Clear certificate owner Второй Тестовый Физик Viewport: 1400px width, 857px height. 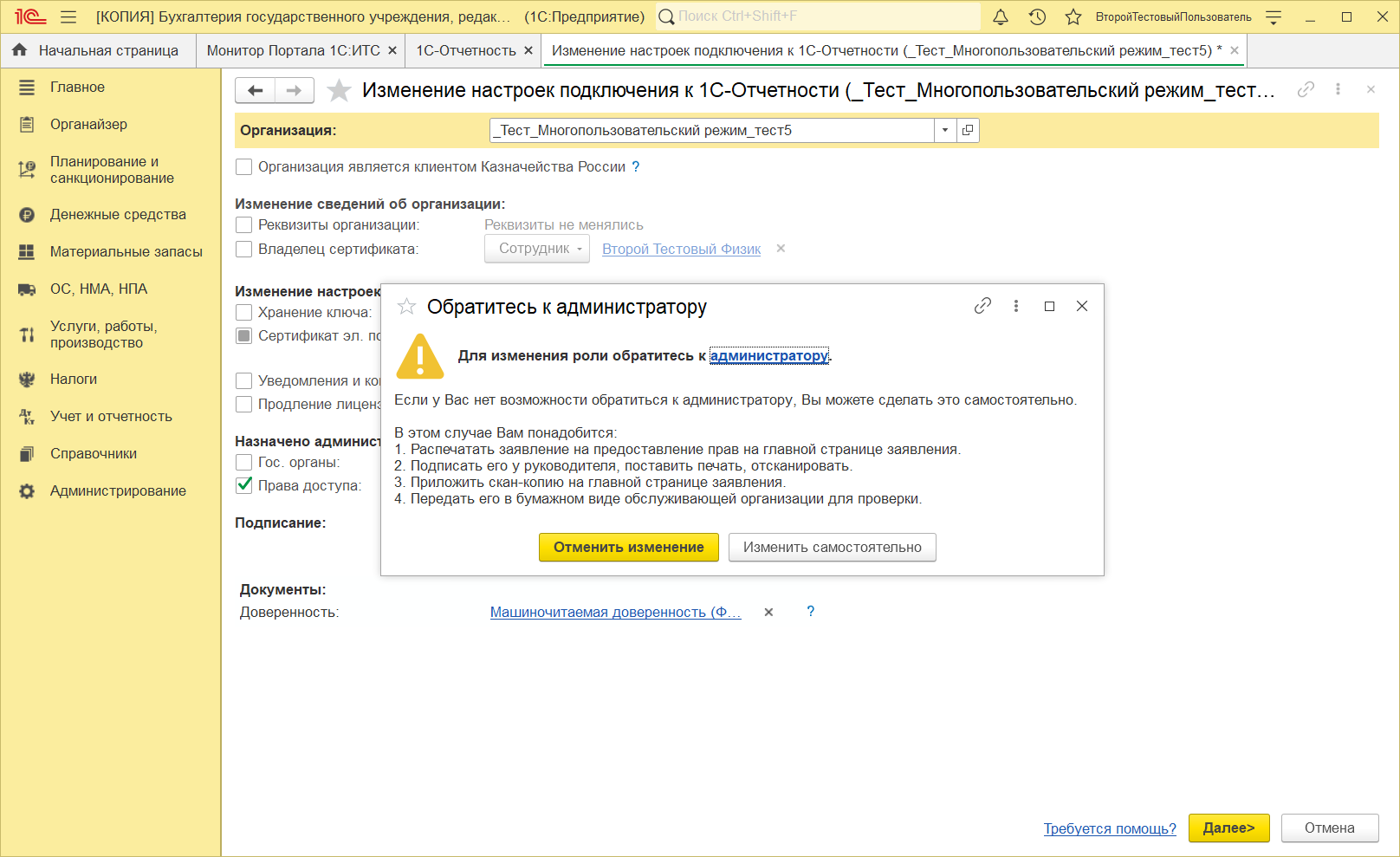pyautogui.click(x=781, y=249)
